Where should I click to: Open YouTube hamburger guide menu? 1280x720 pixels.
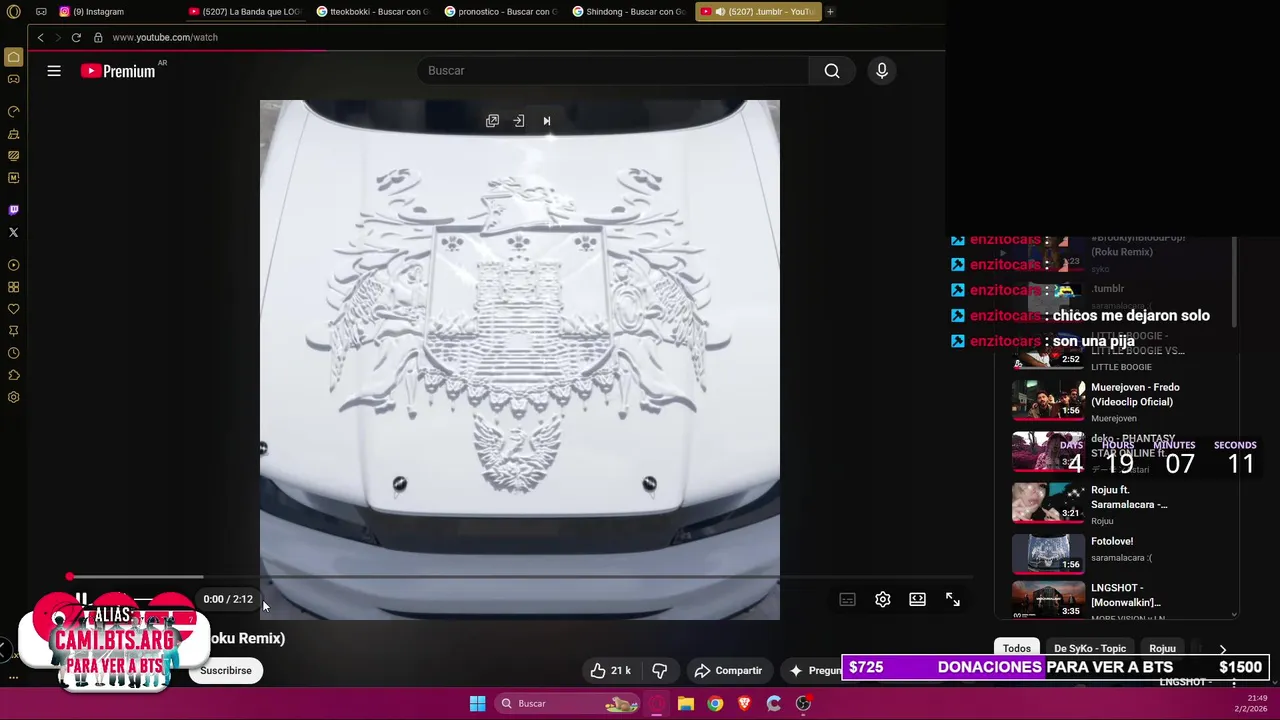point(54,71)
